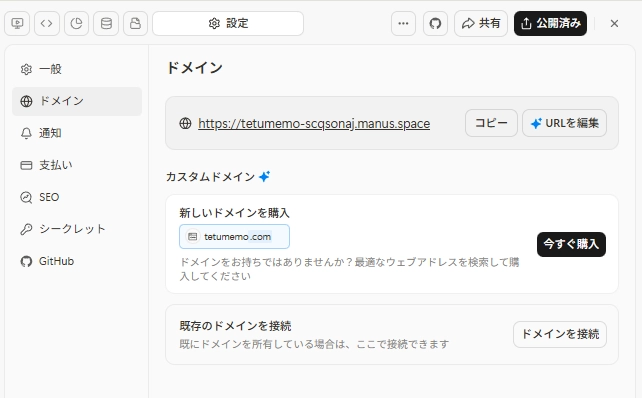
Task: Open SEO settings in sidebar
Action: click(x=77, y=197)
